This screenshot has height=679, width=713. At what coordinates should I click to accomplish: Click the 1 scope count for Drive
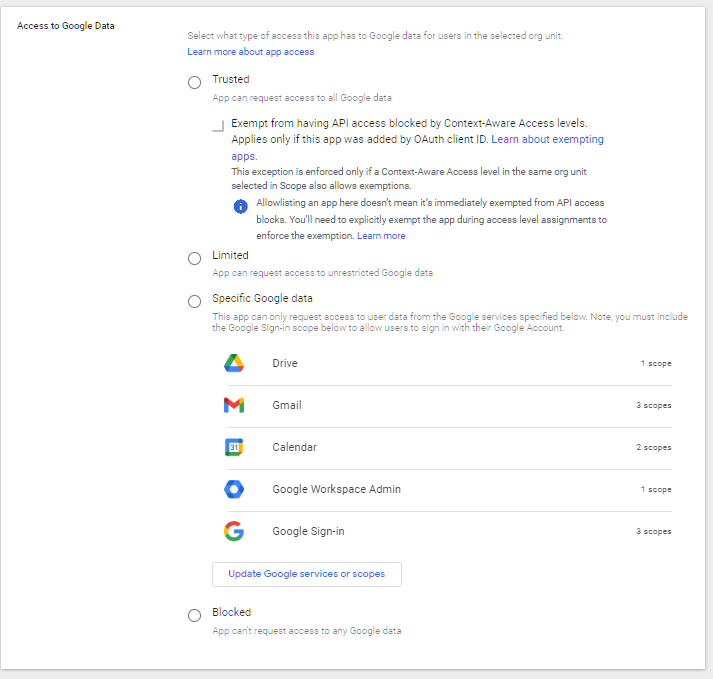(656, 363)
